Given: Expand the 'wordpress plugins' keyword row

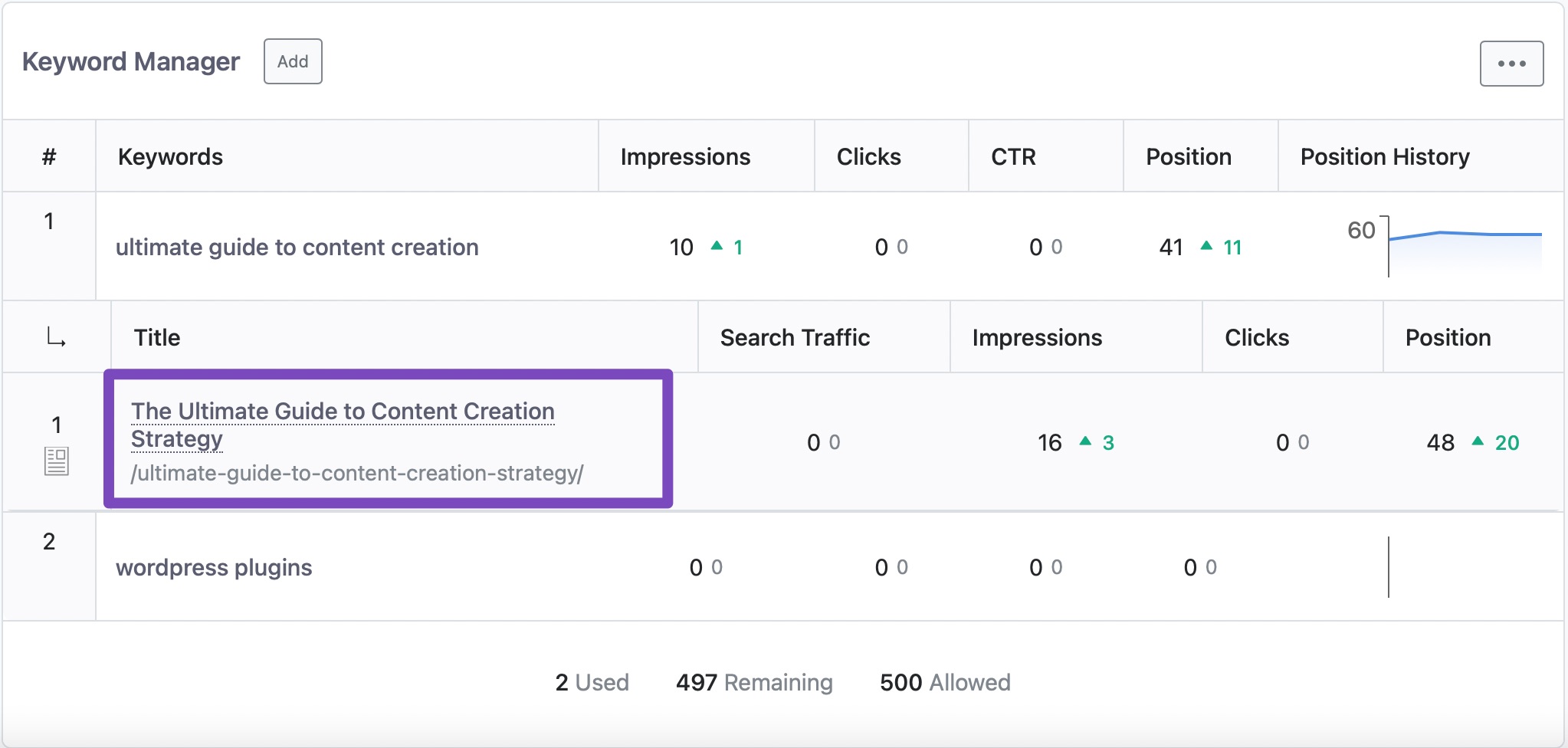Looking at the screenshot, I should click(214, 567).
